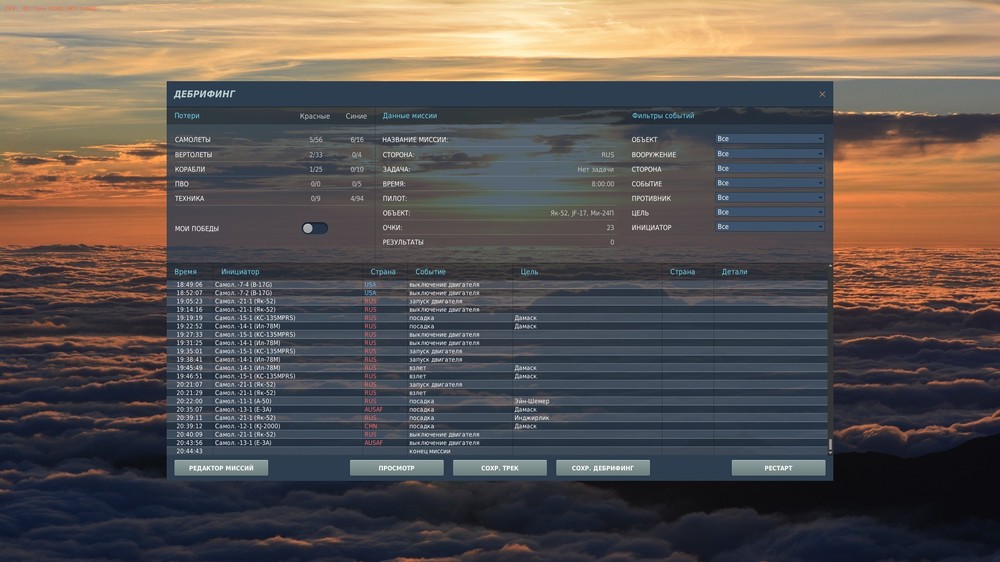Click the Очки value 23
This screenshot has width=1000, height=562.
click(610, 228)
